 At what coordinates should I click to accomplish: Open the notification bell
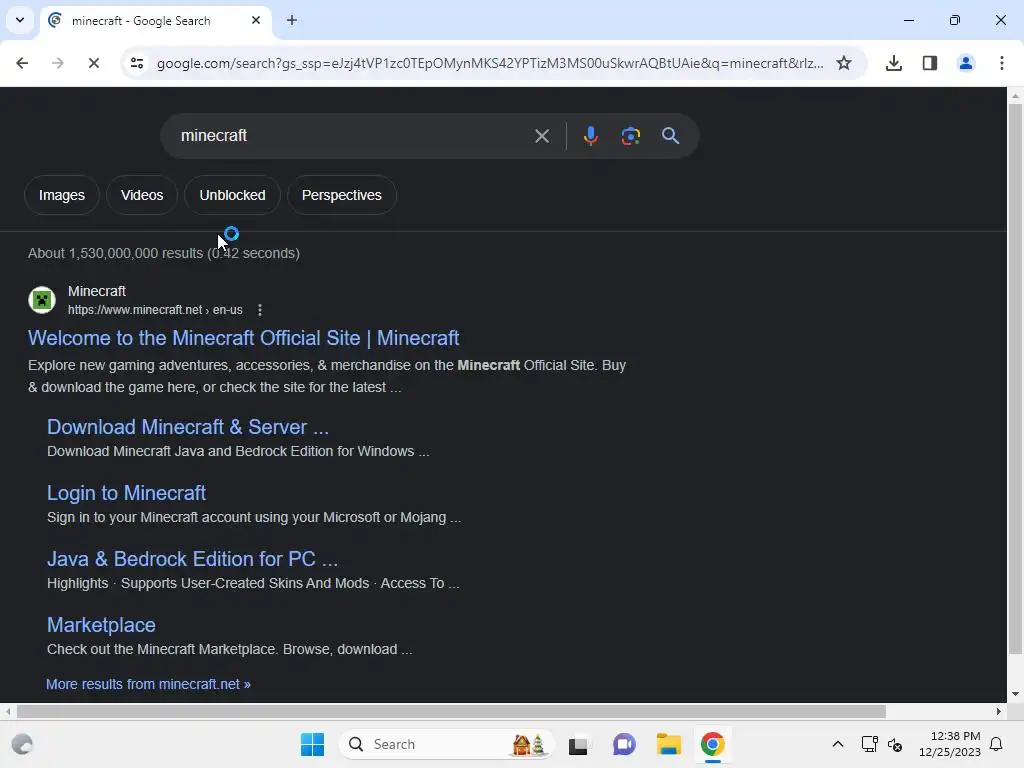click(x=997, y=744)
